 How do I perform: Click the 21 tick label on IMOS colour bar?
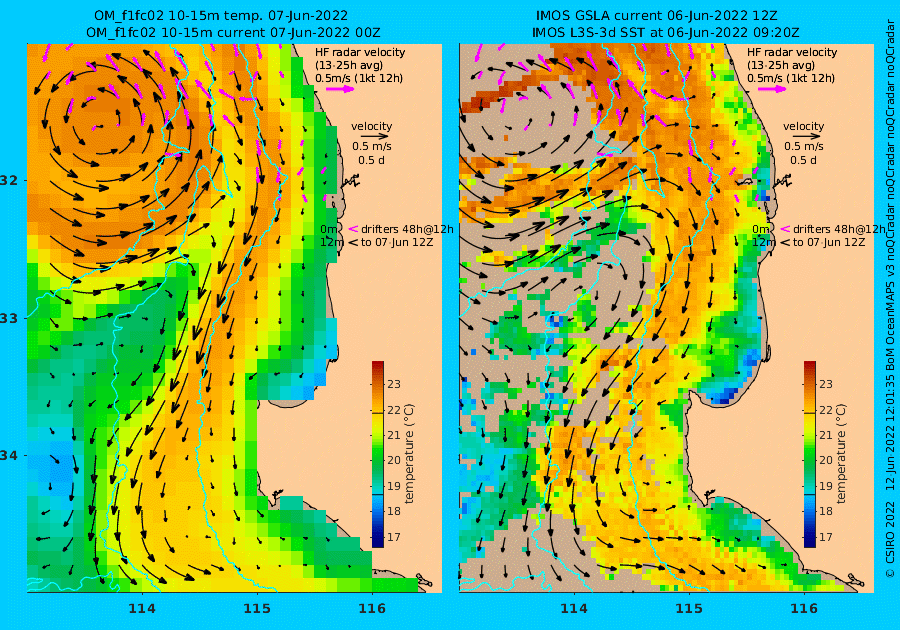click(826, 435)
